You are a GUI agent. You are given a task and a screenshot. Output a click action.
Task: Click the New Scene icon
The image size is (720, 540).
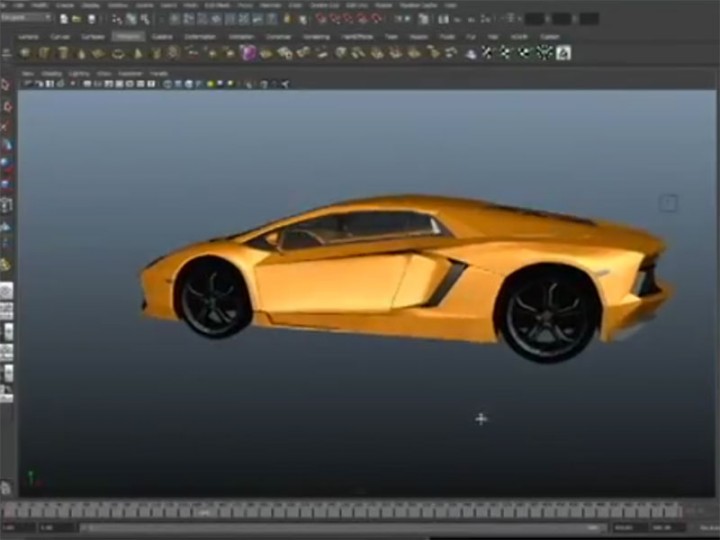click(64, 19)
